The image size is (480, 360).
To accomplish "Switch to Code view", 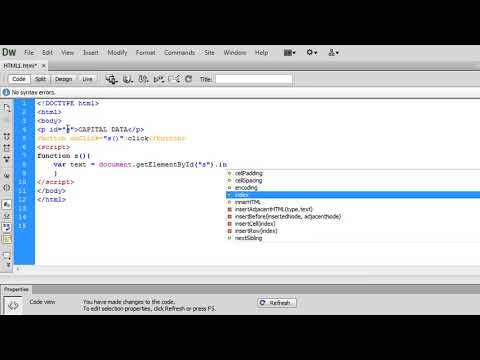I will click(x=19, y=79).
